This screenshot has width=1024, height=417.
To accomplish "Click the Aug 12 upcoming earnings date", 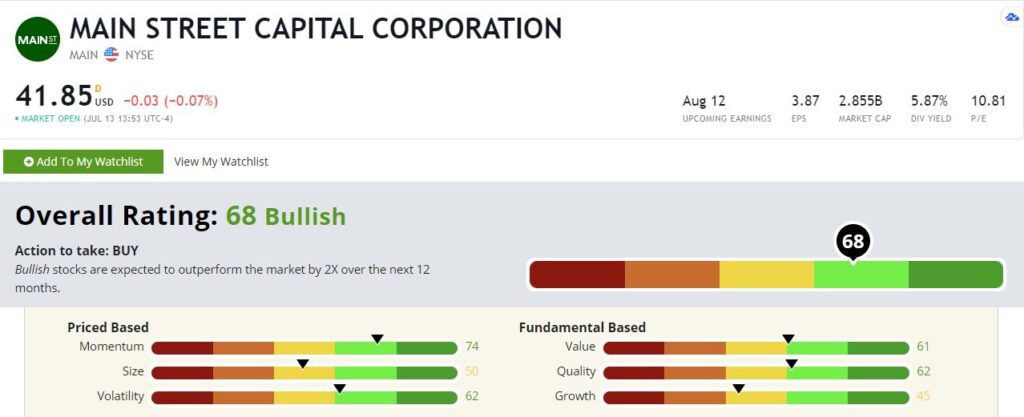I will (704, 101).
